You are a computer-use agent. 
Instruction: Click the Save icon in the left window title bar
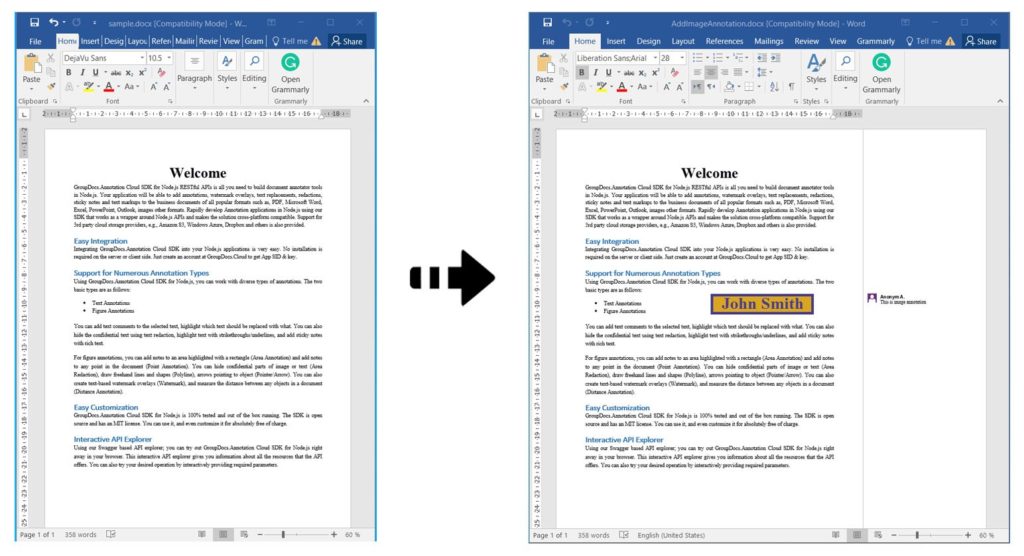pos(35,22)
